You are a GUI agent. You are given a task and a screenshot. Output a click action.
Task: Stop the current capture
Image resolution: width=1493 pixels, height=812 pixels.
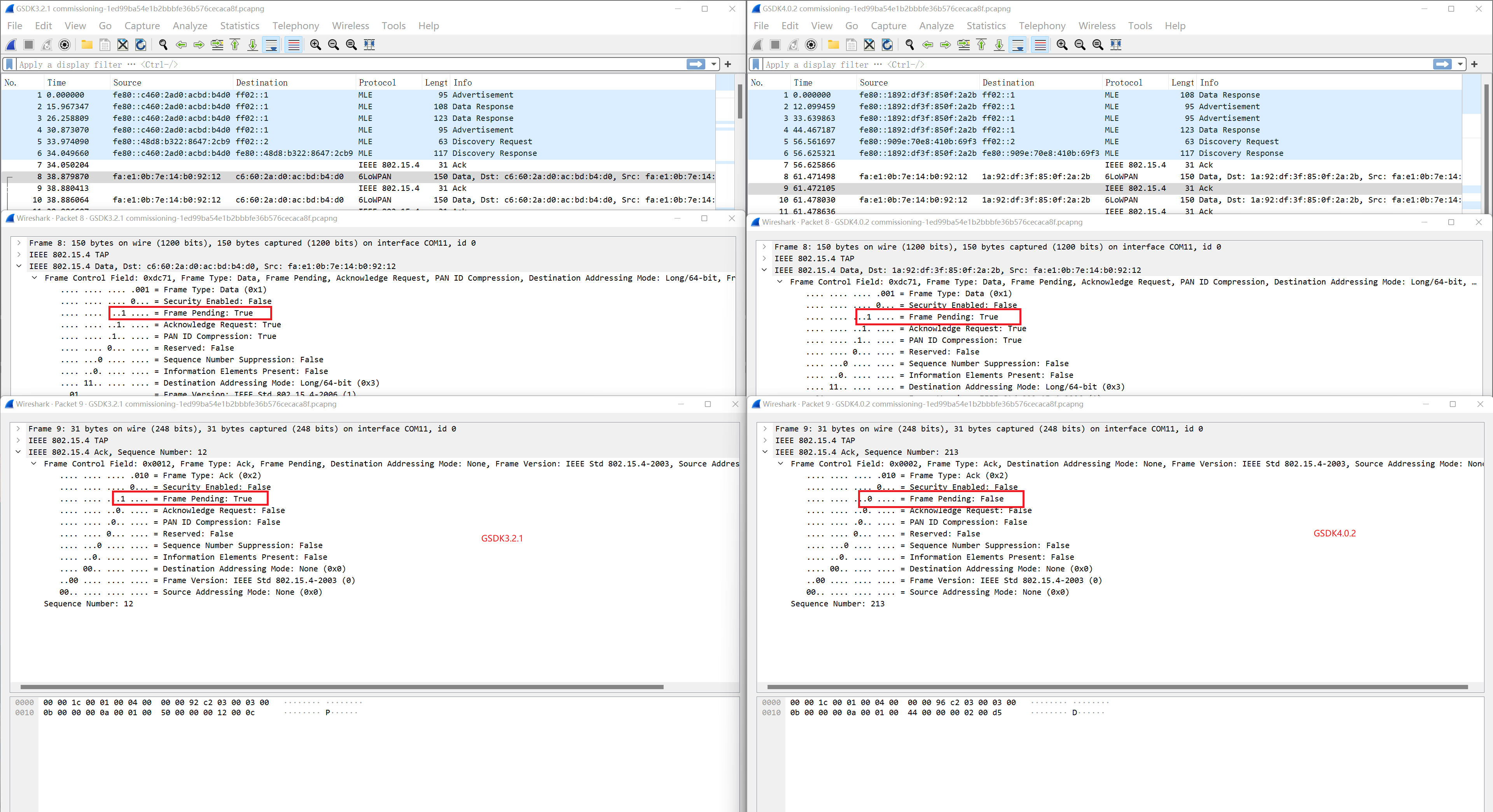[28, 45]
